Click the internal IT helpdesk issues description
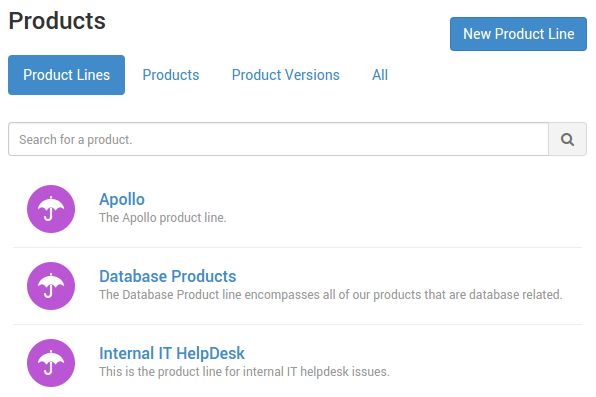 tap(244, 372)
